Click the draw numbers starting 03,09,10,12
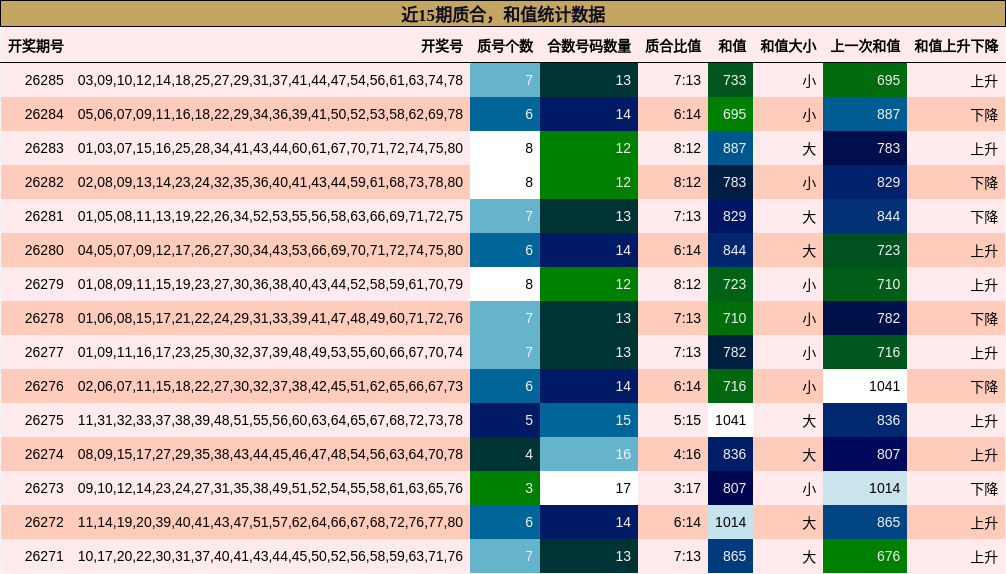 pyautogui.click(x=270, y=80)
